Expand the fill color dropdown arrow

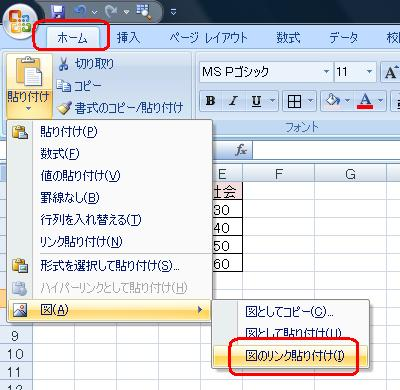[x=348, y=101]
